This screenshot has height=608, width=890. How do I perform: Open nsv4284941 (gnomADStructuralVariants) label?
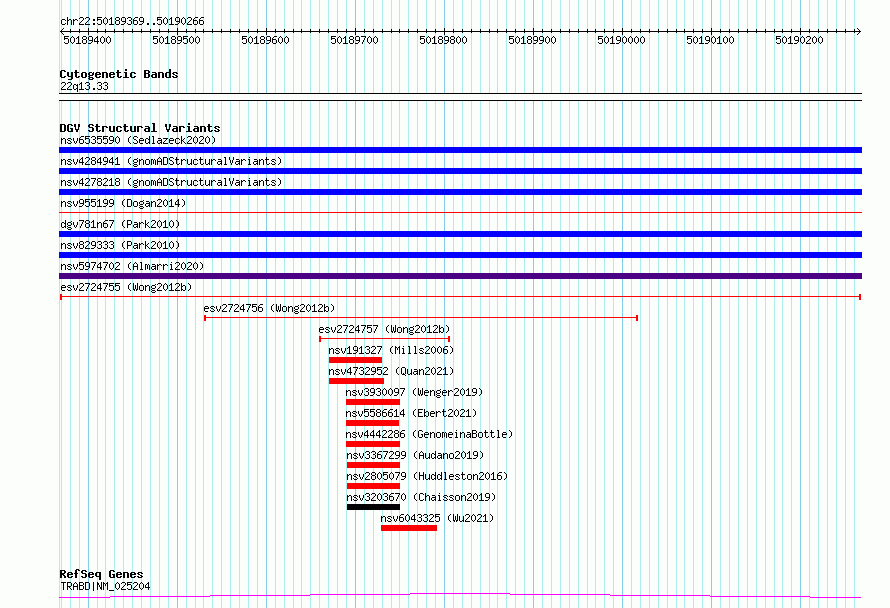point(171,161)
